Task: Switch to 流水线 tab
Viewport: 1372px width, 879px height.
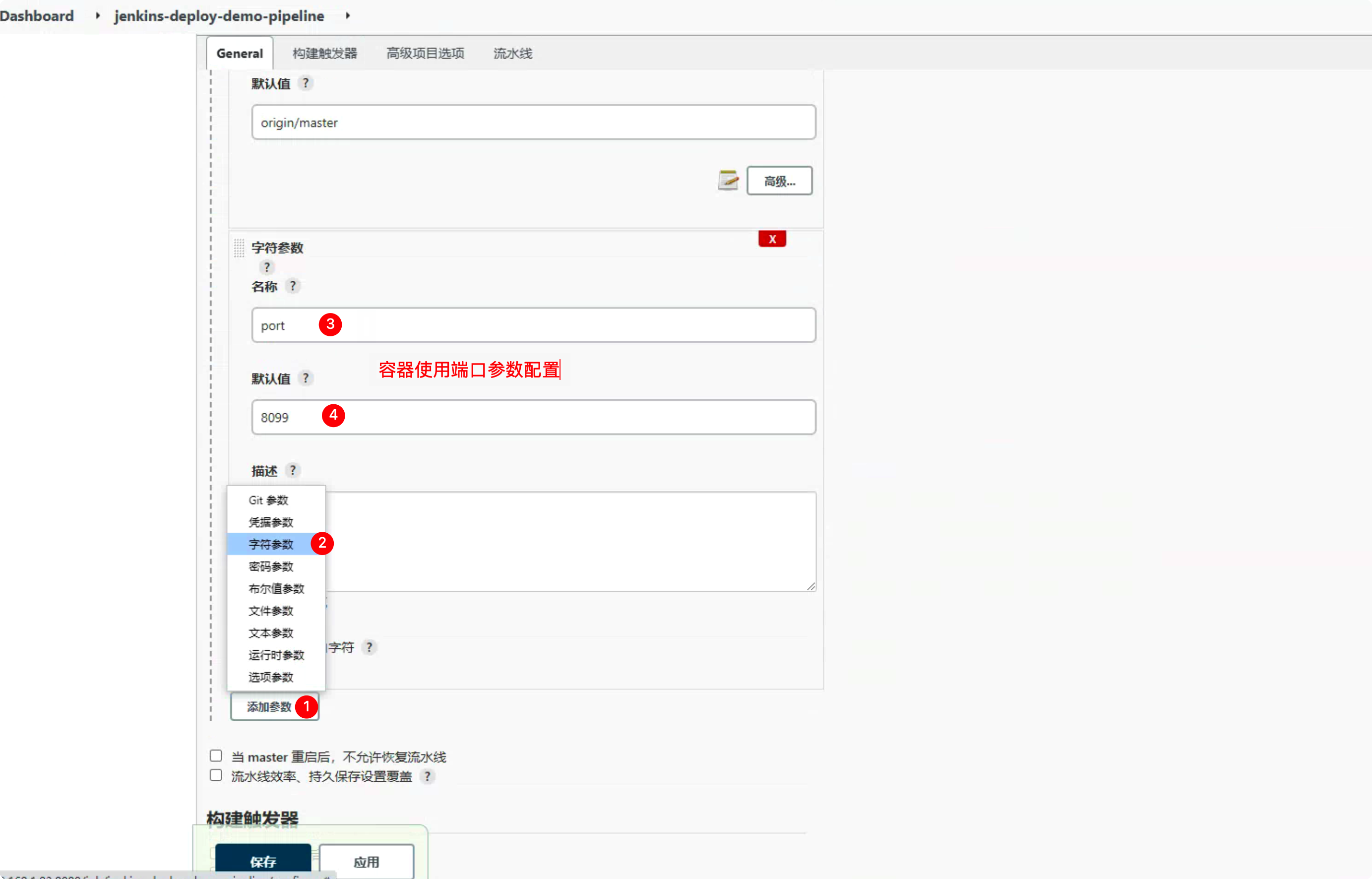Action: [512, 54]
